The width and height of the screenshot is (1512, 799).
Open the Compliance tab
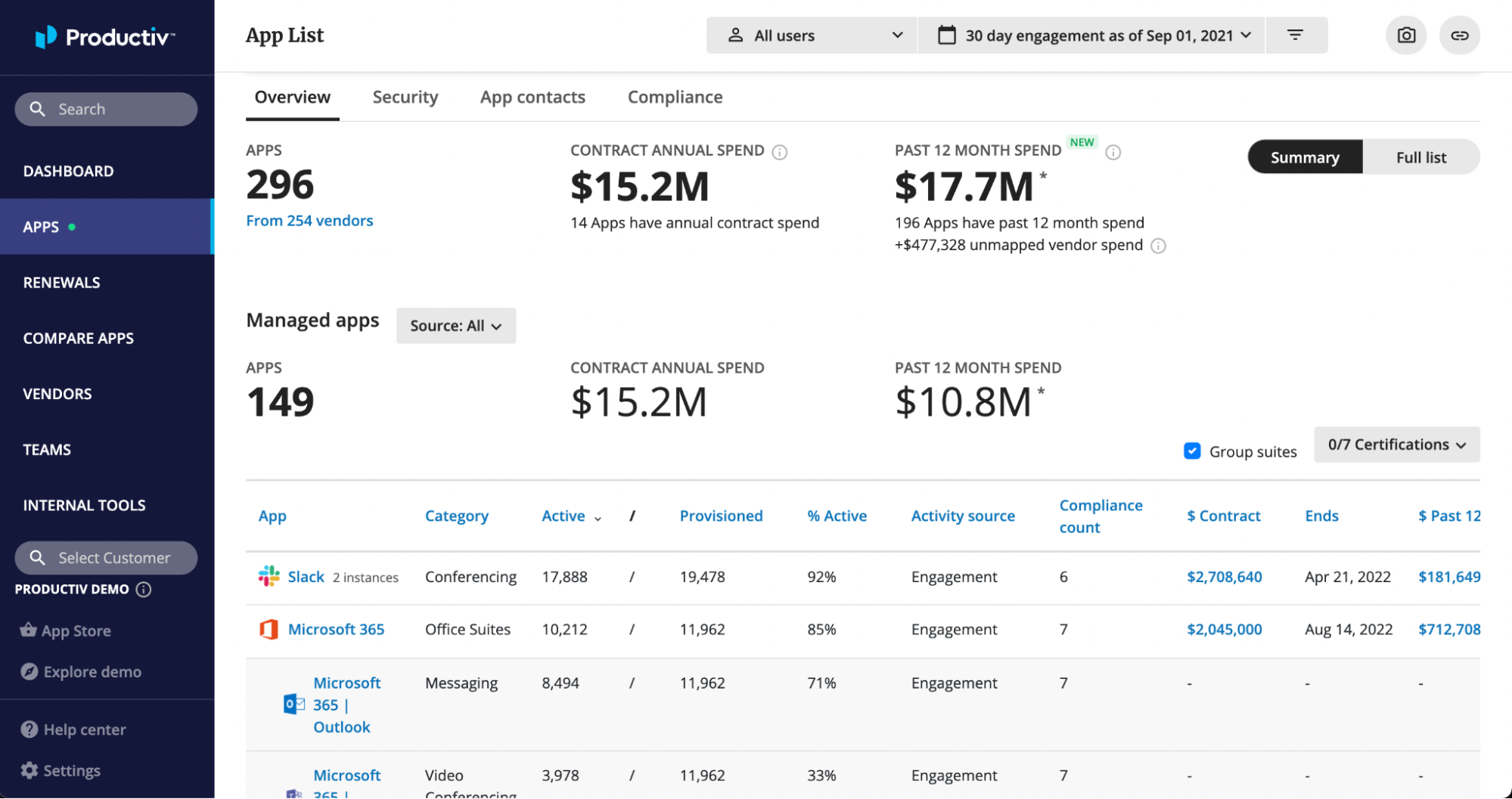(x=674, y=97)
